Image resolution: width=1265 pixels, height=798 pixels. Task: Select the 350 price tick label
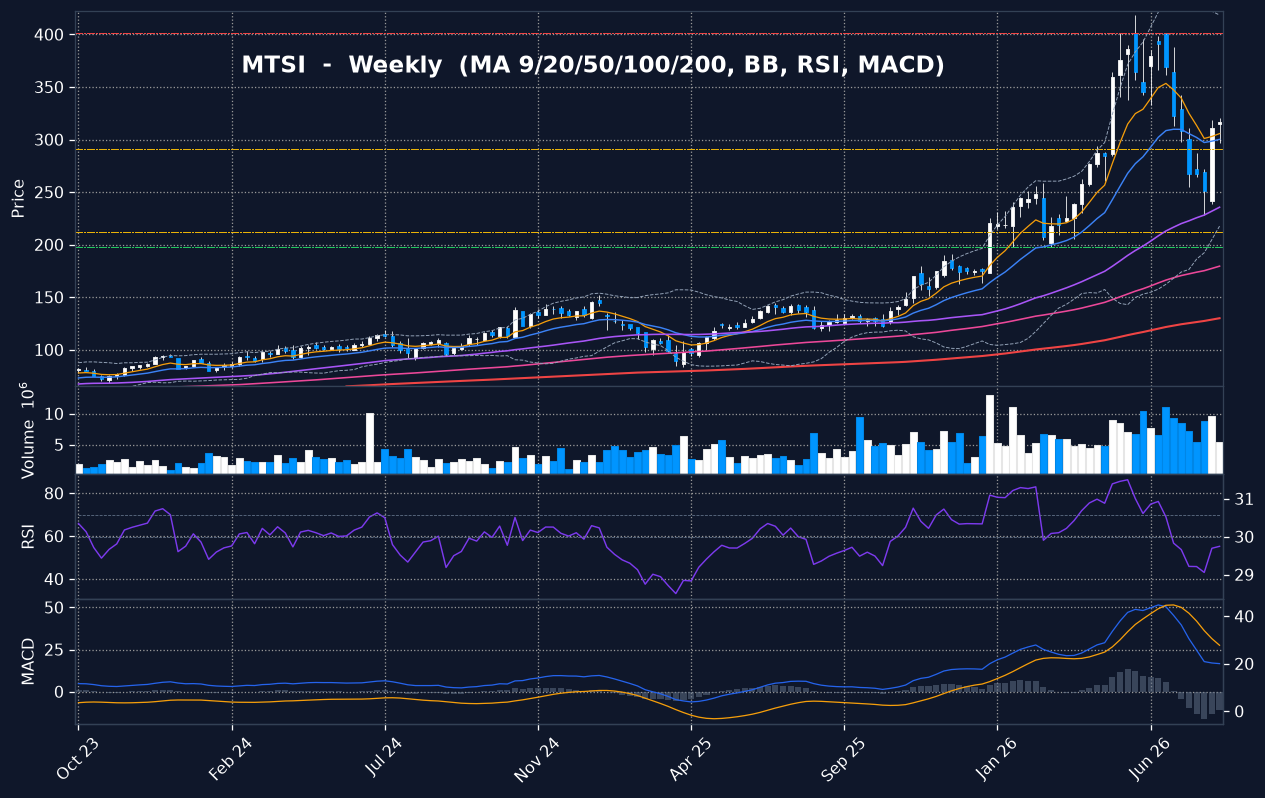coord(50,88)
